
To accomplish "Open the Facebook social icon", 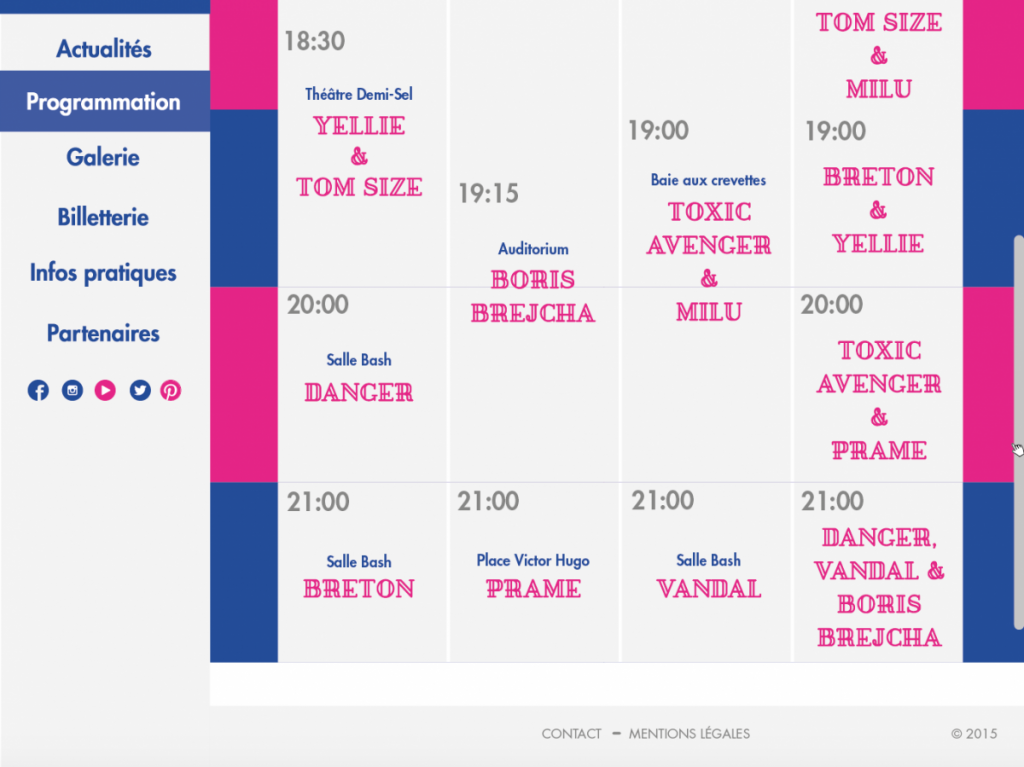I will click(38, 391).
